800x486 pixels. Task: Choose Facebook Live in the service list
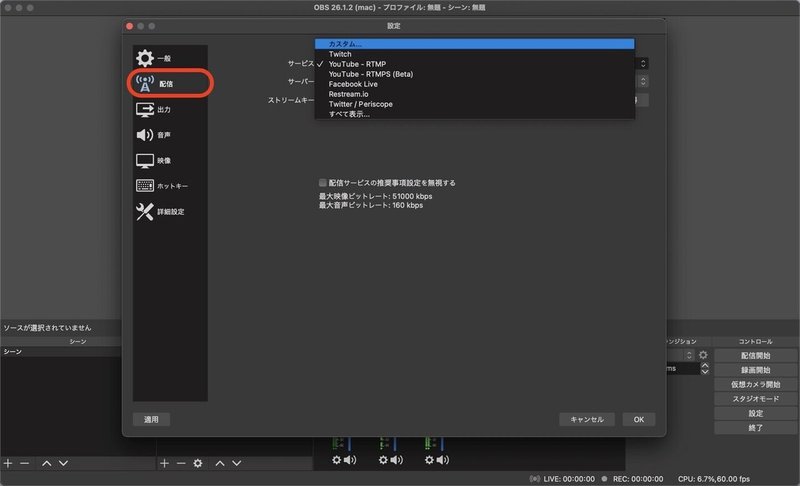pos(474,84)
